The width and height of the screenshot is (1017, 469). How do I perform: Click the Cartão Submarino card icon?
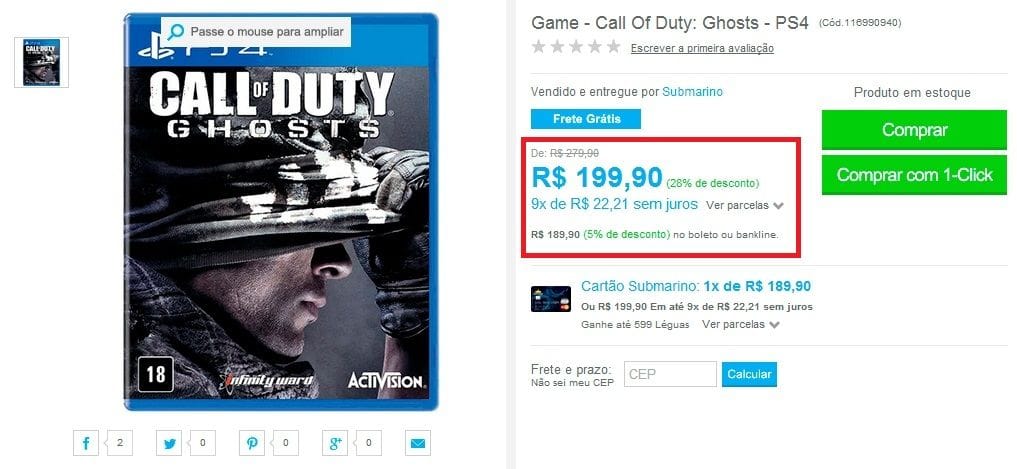[x=551, y=299]
